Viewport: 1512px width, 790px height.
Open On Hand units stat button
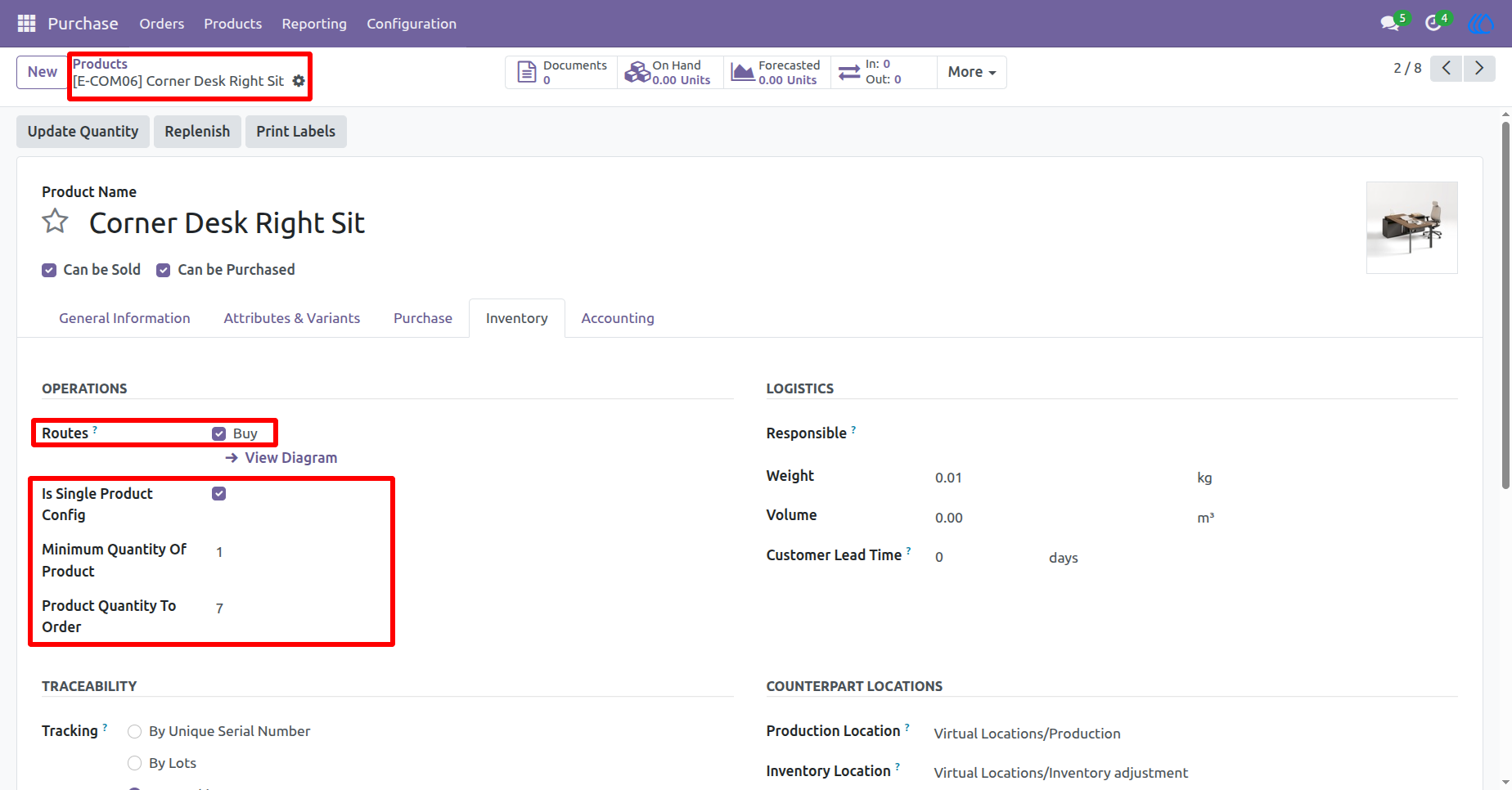[670, 72]
